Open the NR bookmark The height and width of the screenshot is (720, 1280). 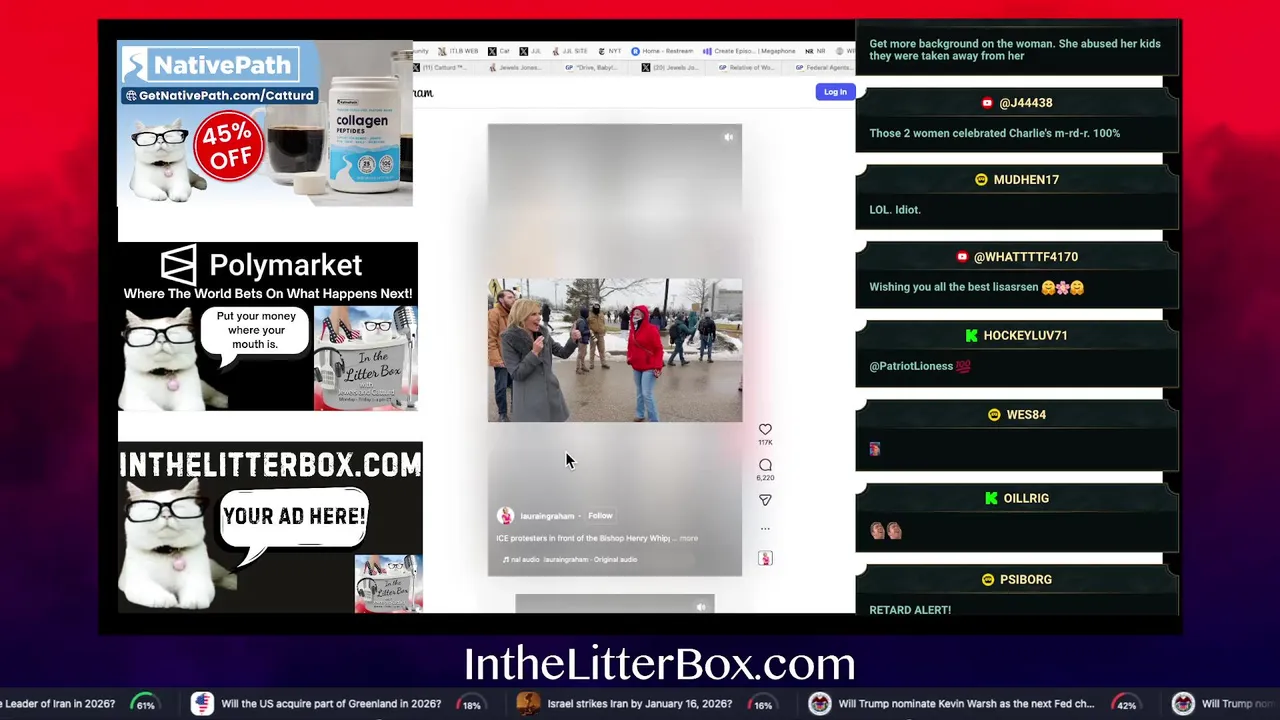815,51
